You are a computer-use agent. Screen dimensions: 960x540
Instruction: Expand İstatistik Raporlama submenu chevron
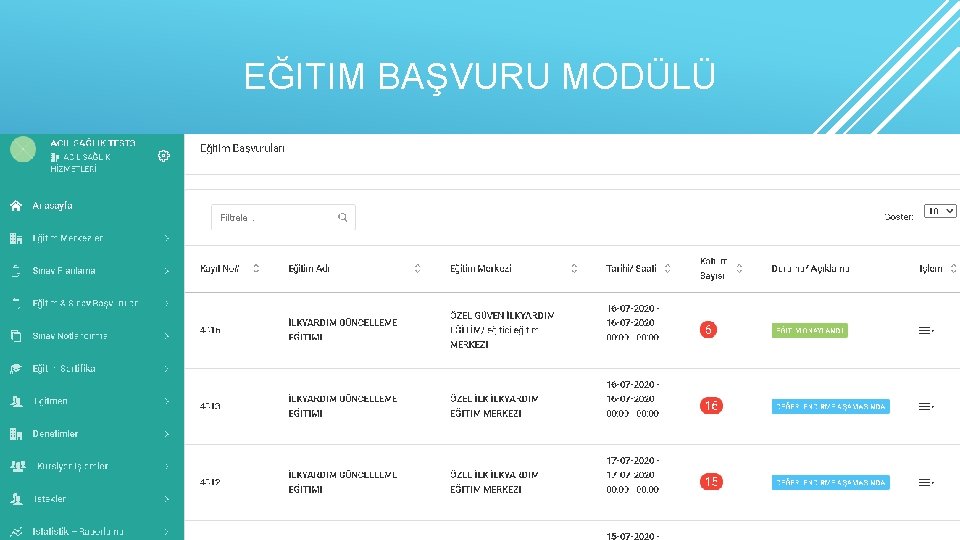pyautogui.click(x=167, y=531)
